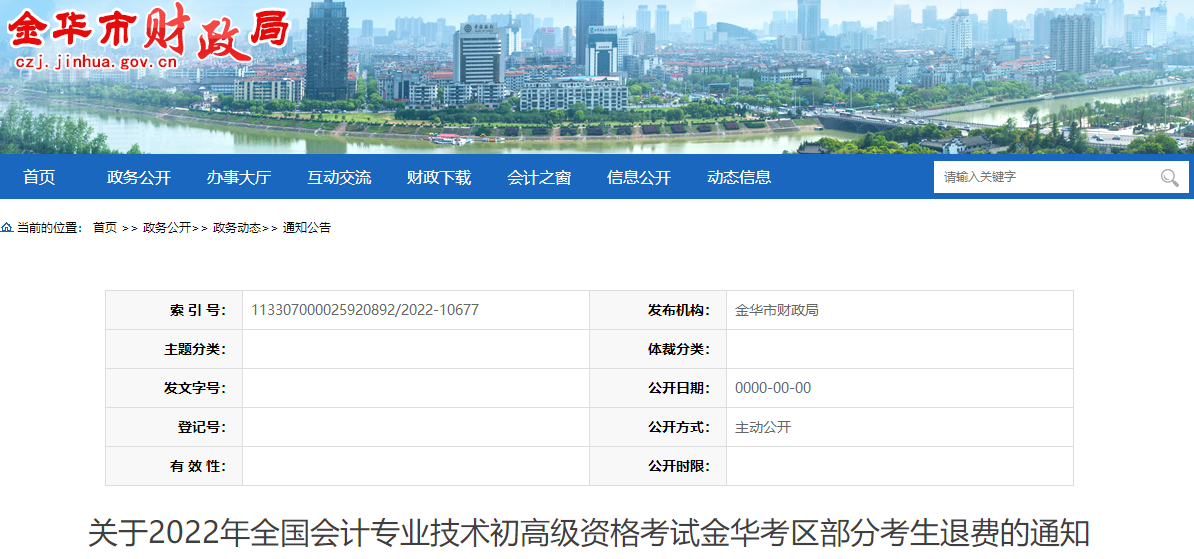
Task: Click 信息公开 in the blue navigation bar
Action: 639,177
